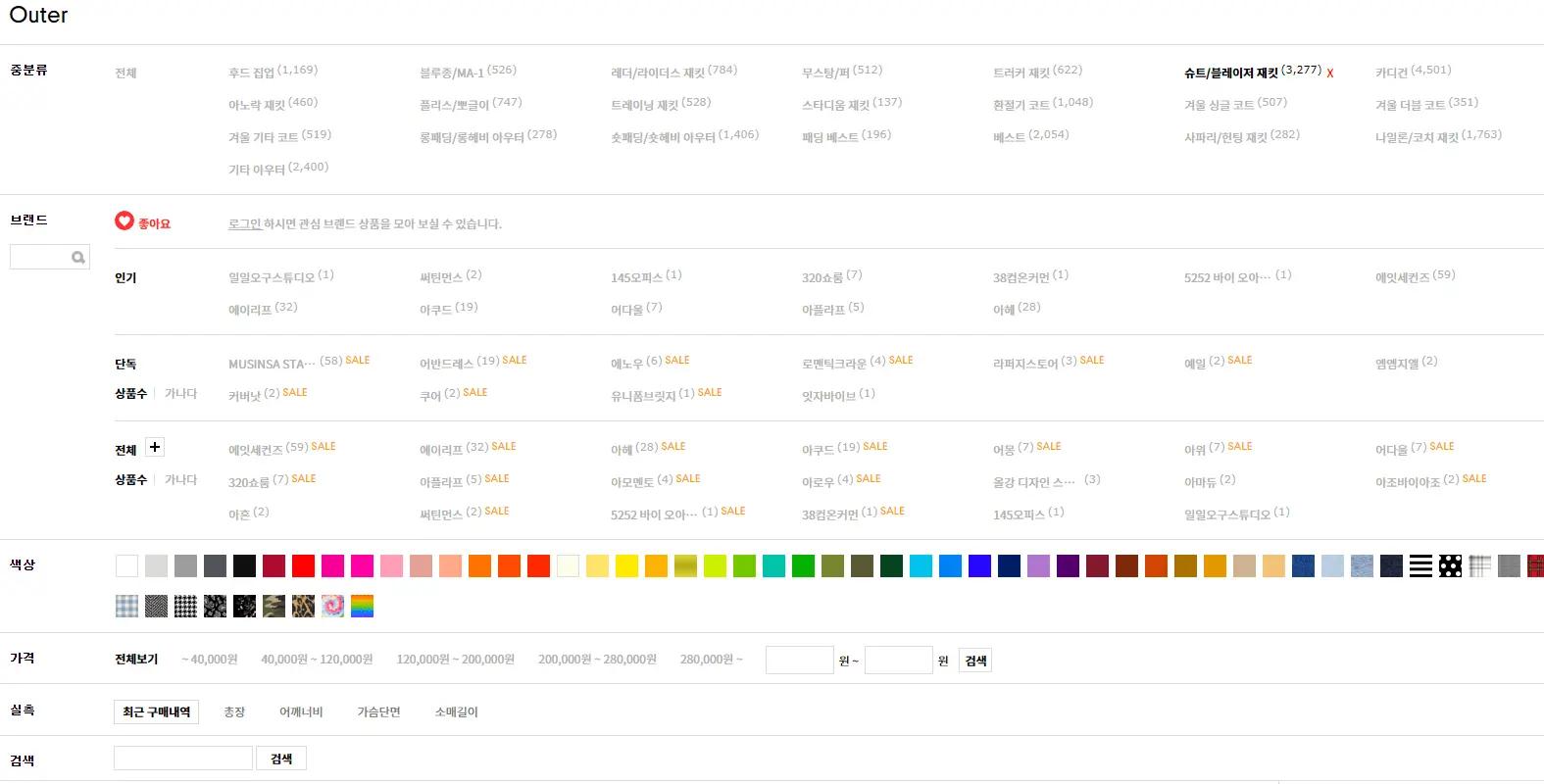Click the red heart 좋아요 icon
The height and width of the screenshot is (784, 1544).
(125, 221)
